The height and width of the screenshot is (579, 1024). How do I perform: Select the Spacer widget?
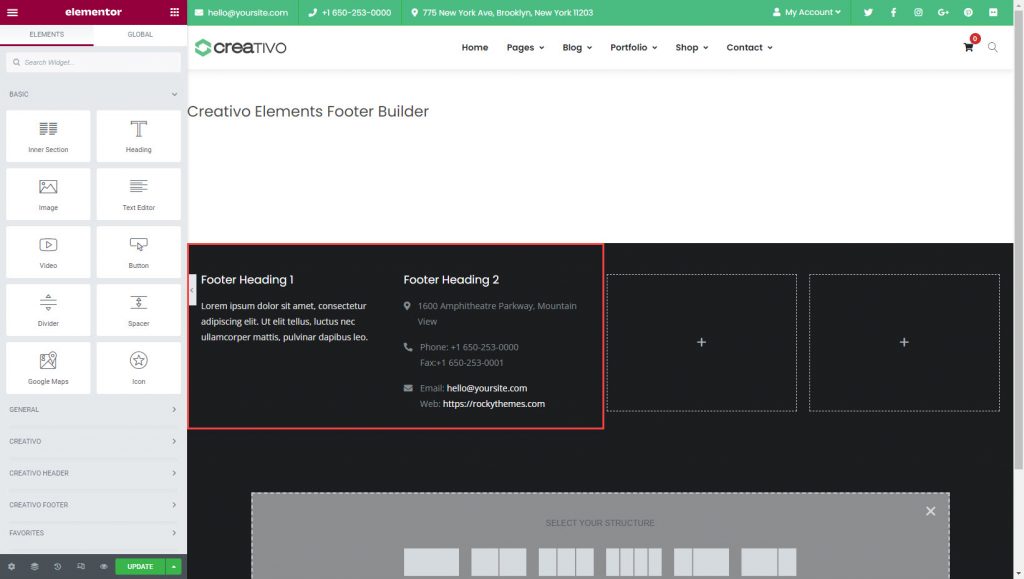(x=138, y=310)
